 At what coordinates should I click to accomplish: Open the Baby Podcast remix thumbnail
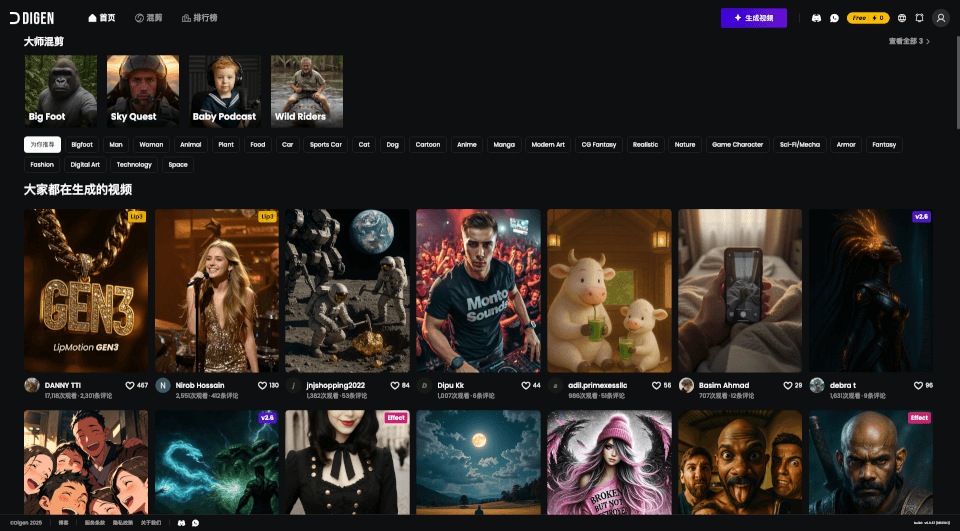point(224,91)
